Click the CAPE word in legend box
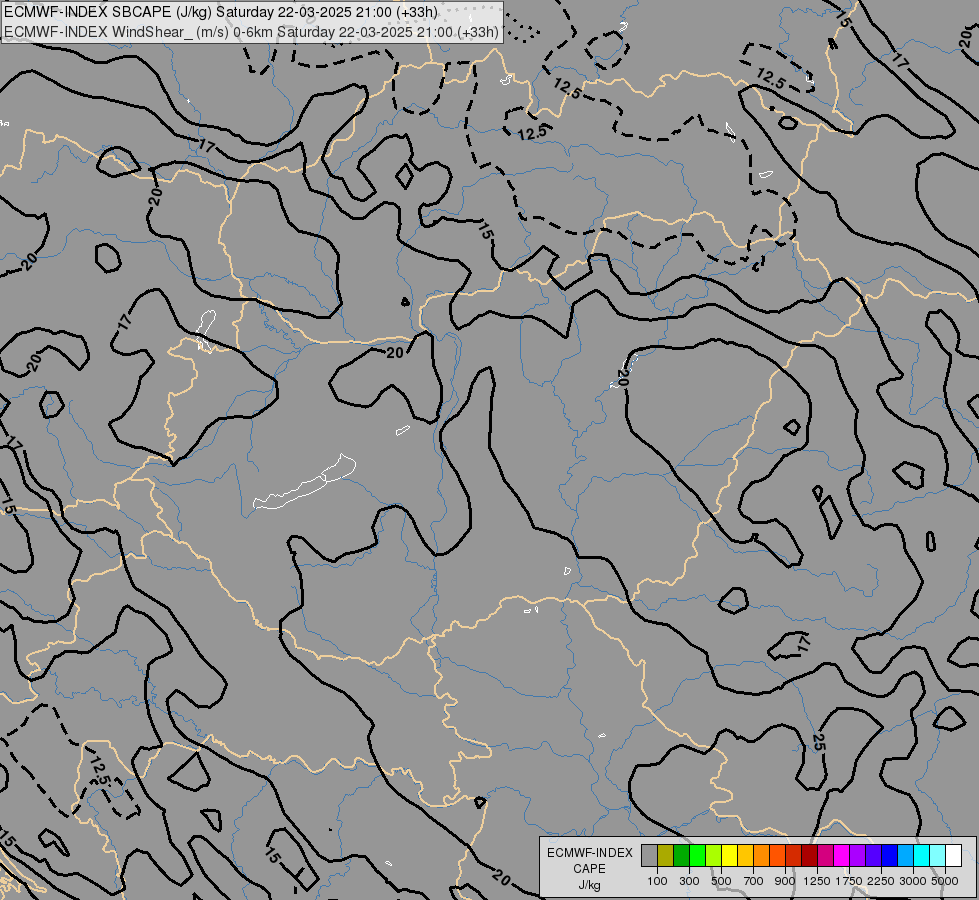Screen dimensions: 979x900 point(589,869)
